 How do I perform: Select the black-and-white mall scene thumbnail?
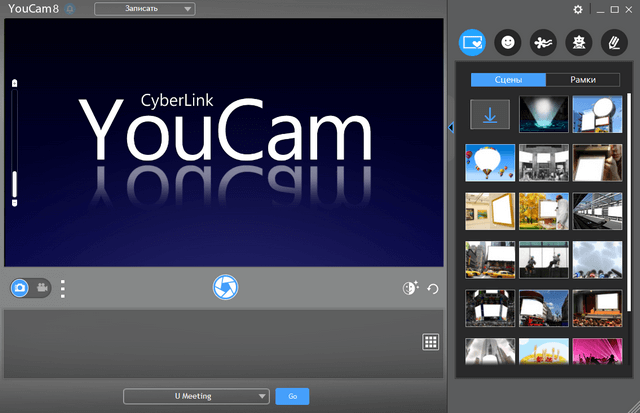544,163
